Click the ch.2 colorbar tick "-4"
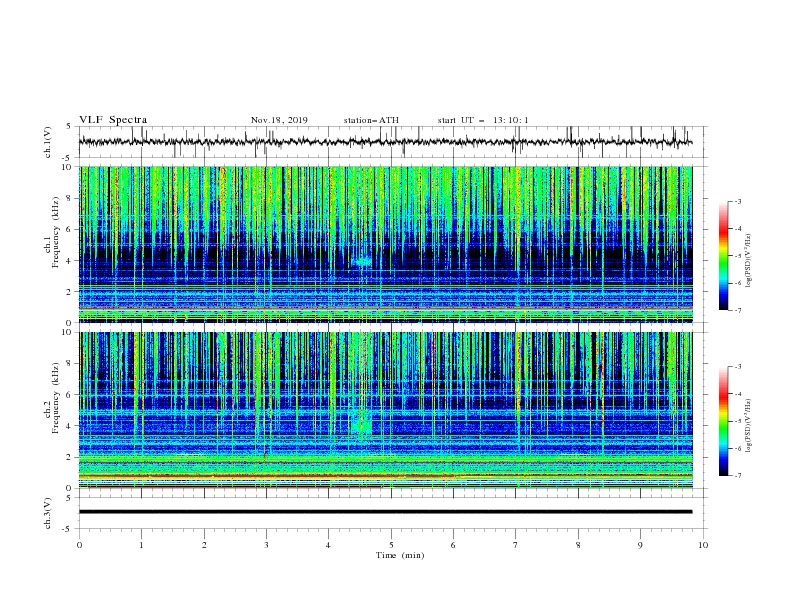 click(738, 394)
